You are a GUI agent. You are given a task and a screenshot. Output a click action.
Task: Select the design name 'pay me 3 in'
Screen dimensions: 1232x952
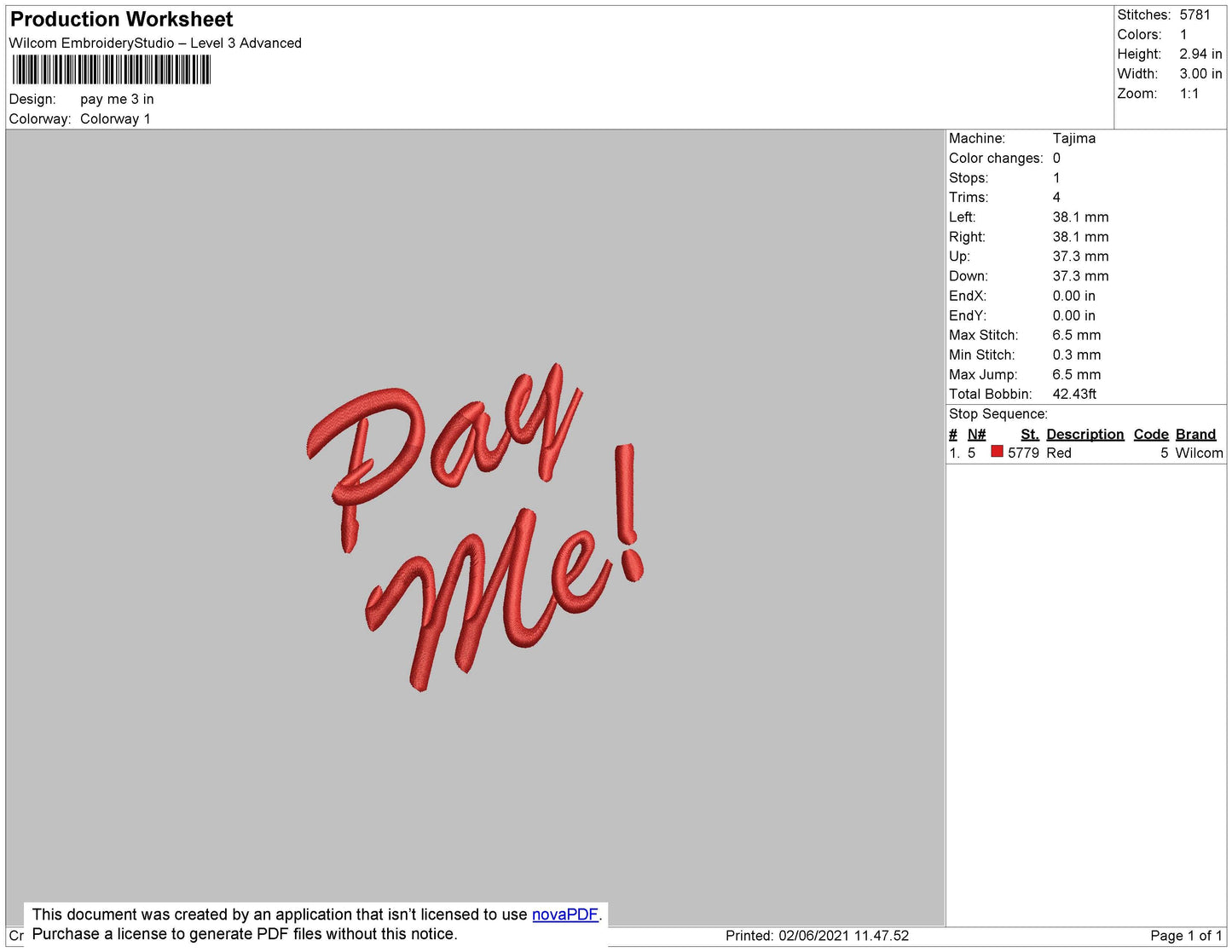pos(117,100)
